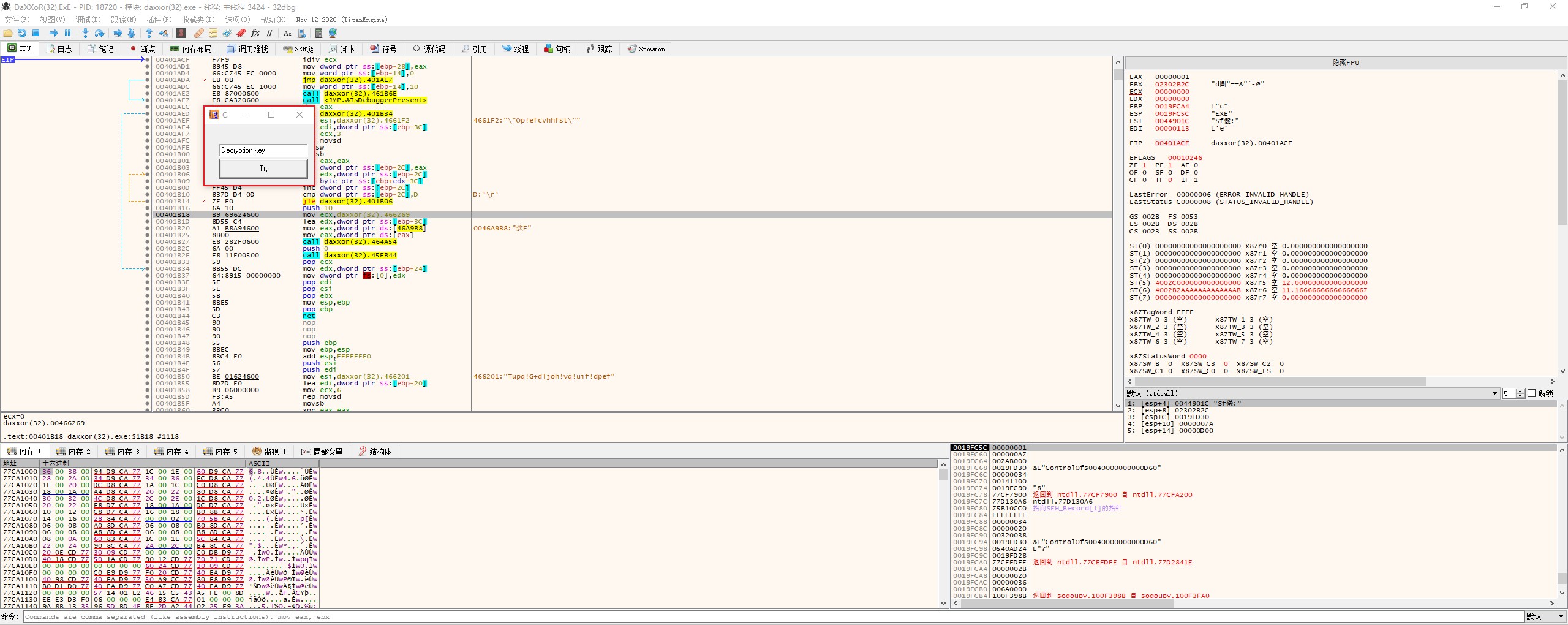Restart the debugged program from the toolbar
1568x625 pixels.
click(x=21, y=33)
